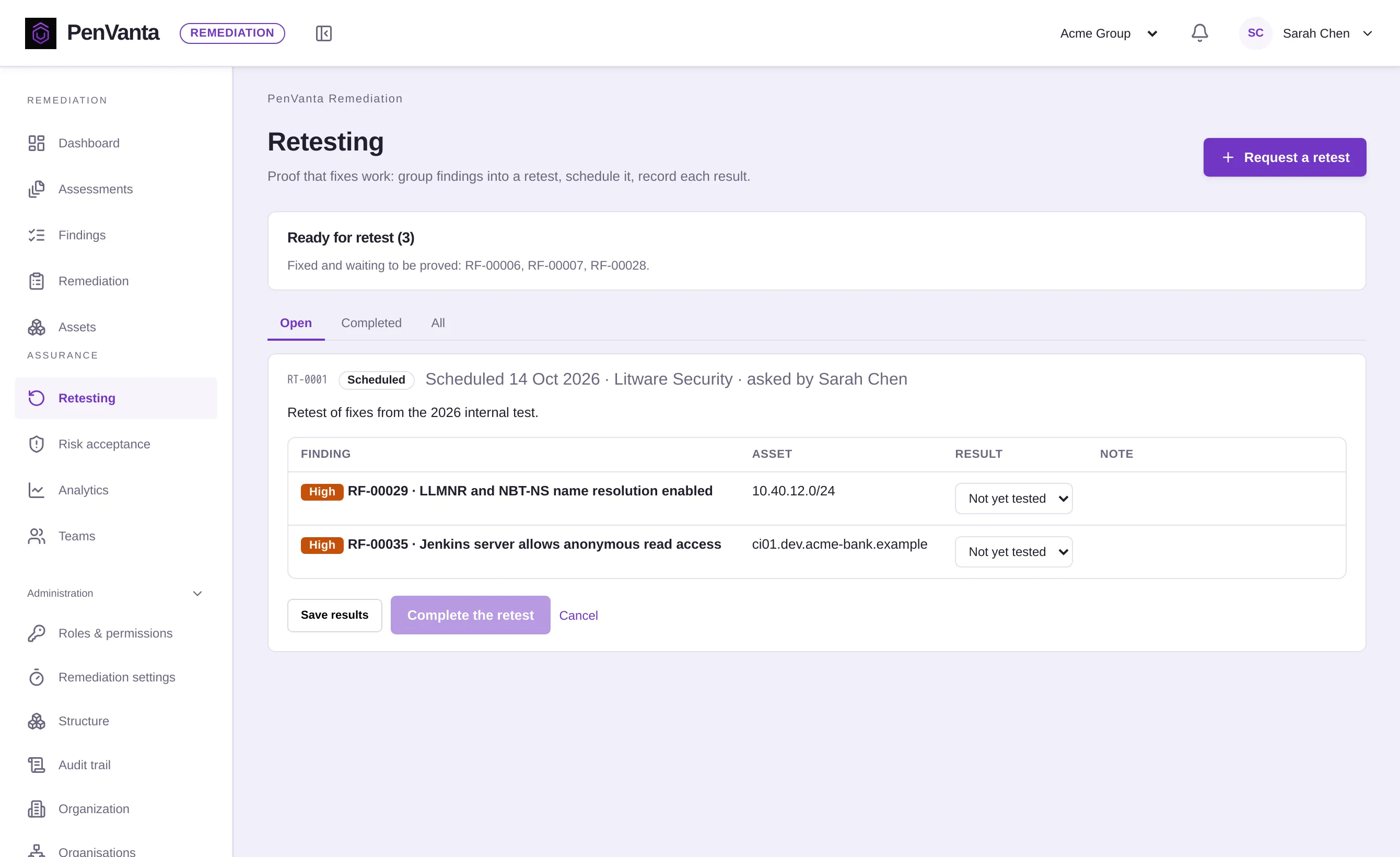Open Remediation settings via its timer icon
This screenshot has width=1400, height=857.
click(37, 677)
